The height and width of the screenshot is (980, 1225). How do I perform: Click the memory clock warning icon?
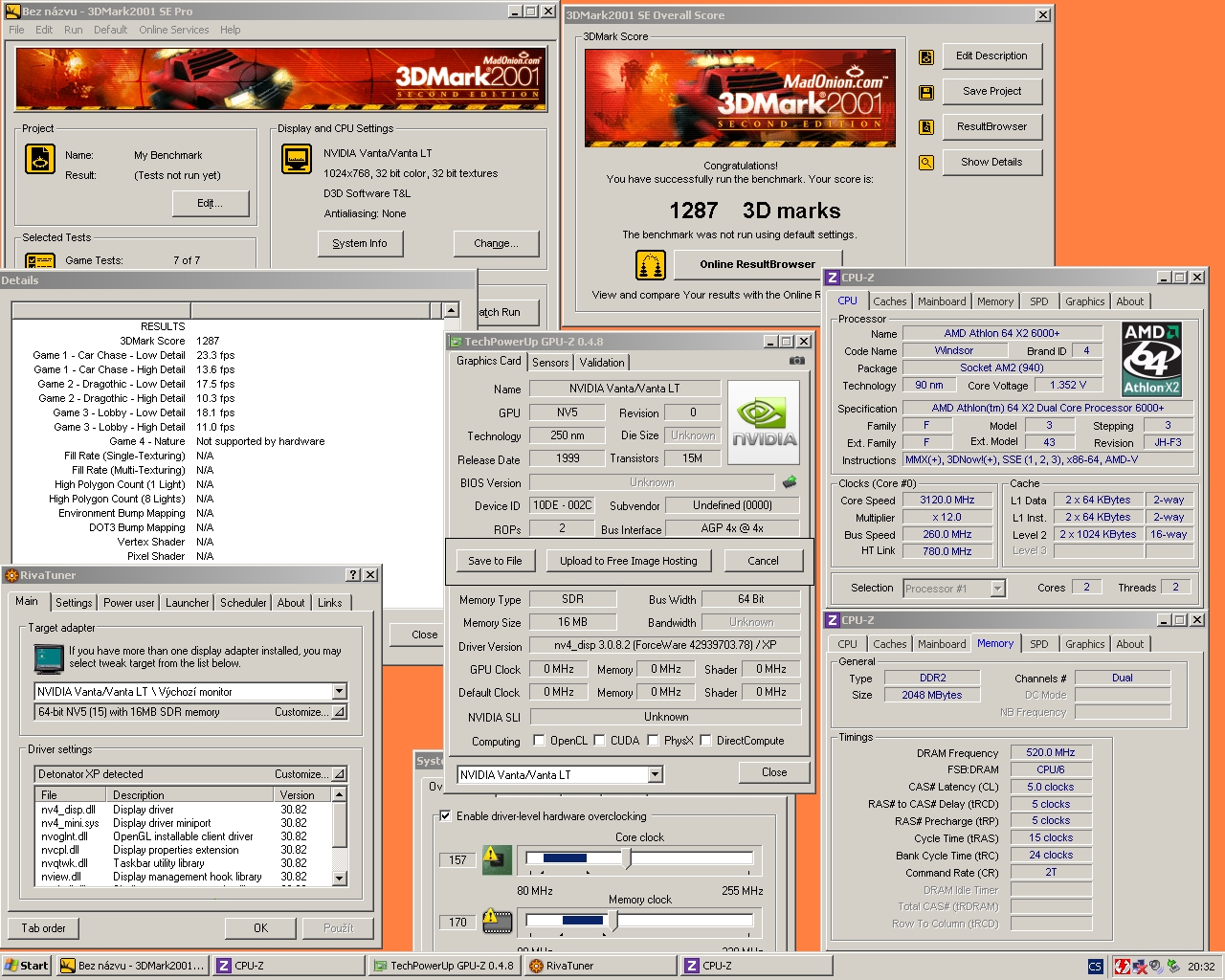click(x=497, y=922)
